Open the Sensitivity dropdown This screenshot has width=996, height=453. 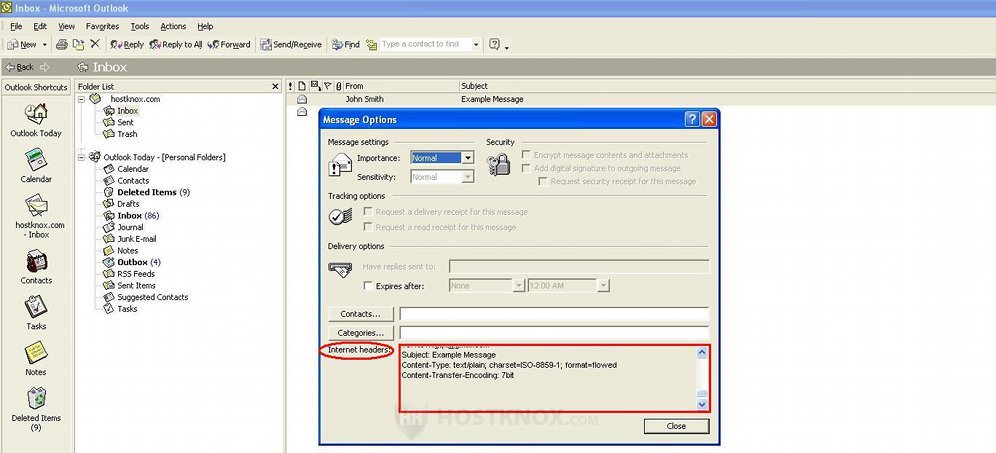tap(468, 177)
